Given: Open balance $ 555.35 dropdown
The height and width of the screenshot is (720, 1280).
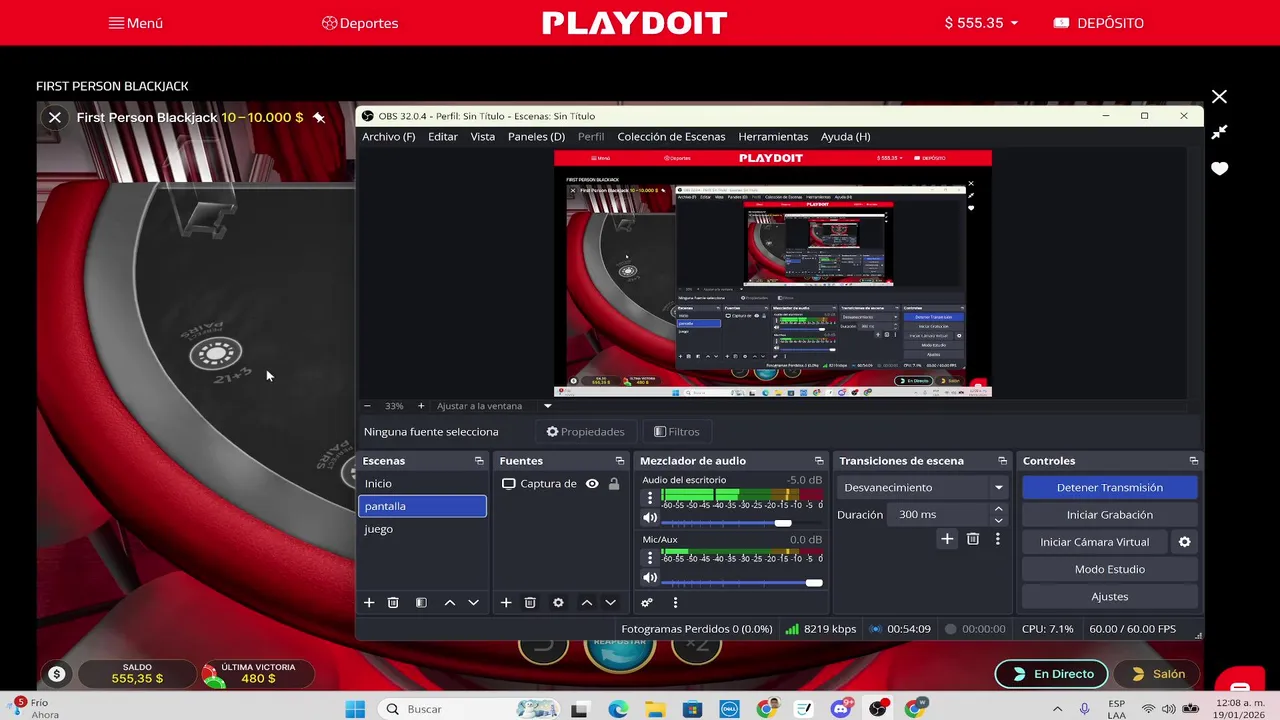Looking at the screenshot, I should click(x=982, y=23).
